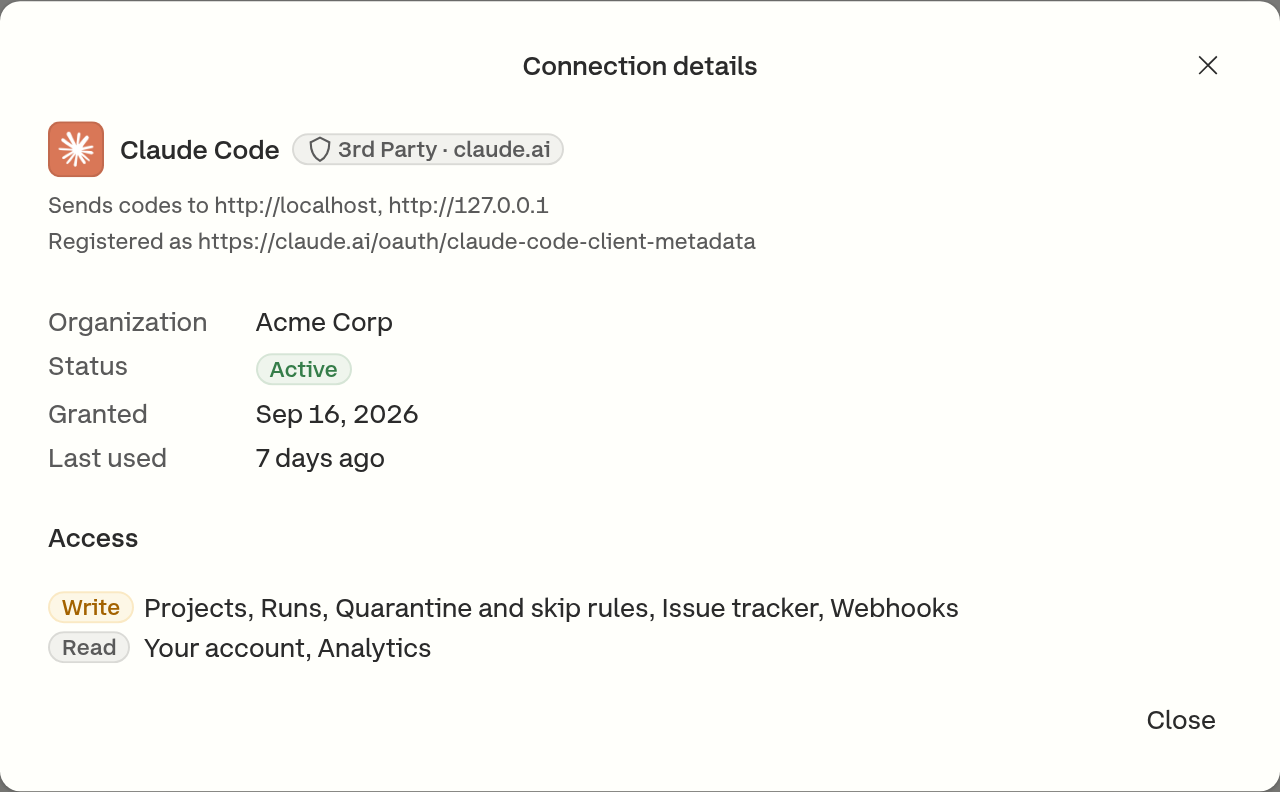The width and height of the screenshot is (1280, 792).
Task: Click the '7 days ago' value
Action: tap(320, 458)
